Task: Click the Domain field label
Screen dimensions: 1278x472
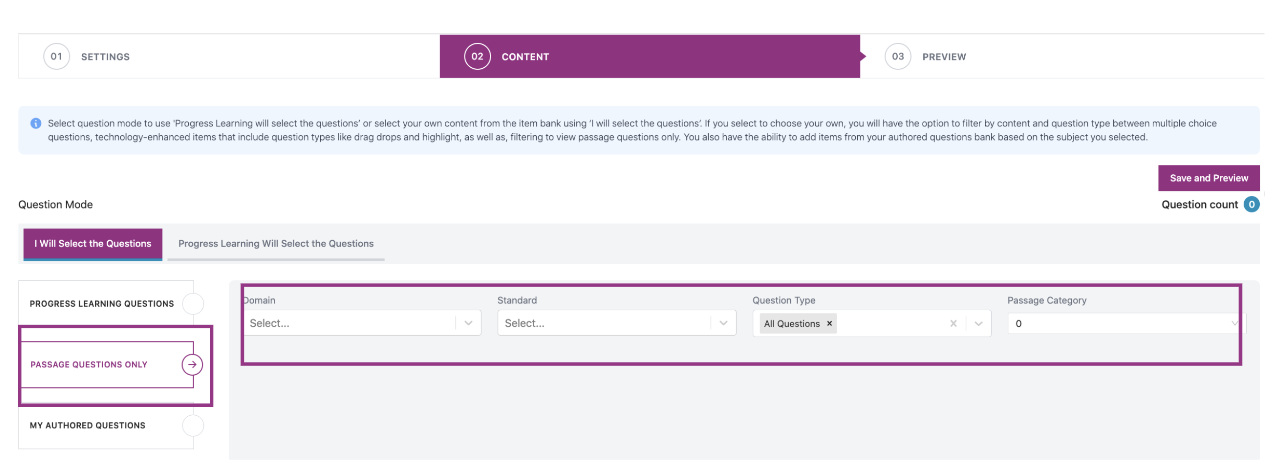Action: (x=260, y=300)
